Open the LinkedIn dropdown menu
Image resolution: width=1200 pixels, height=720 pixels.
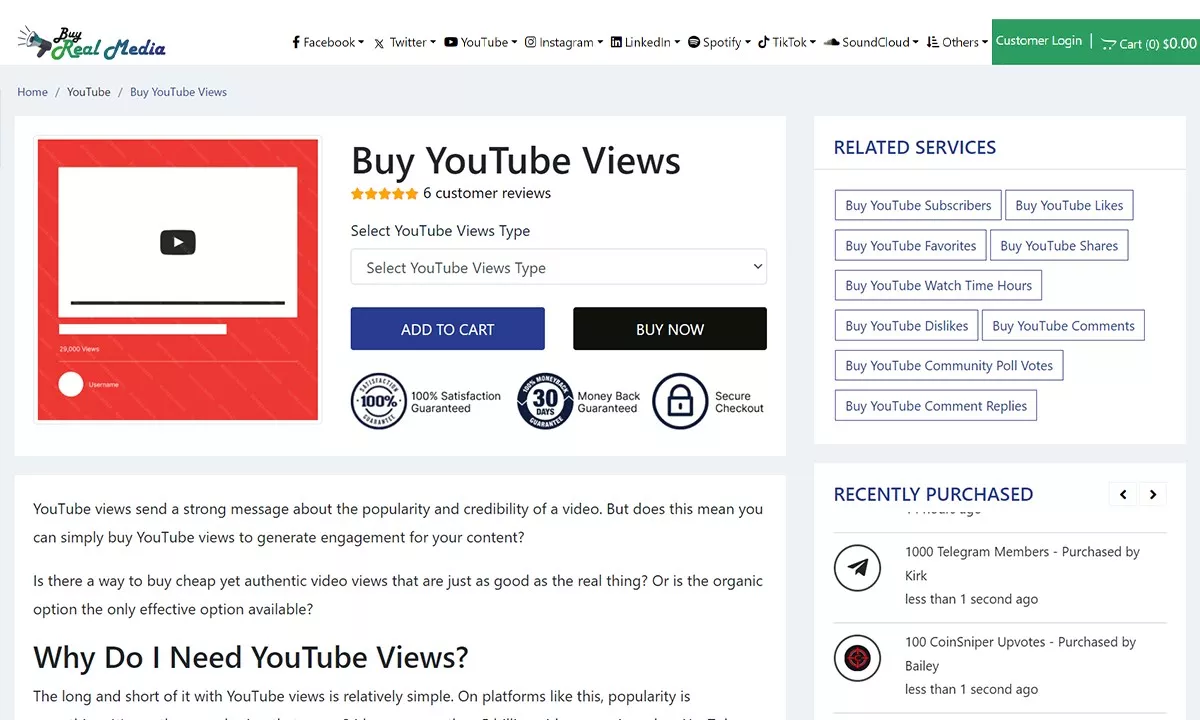point(645,42)
